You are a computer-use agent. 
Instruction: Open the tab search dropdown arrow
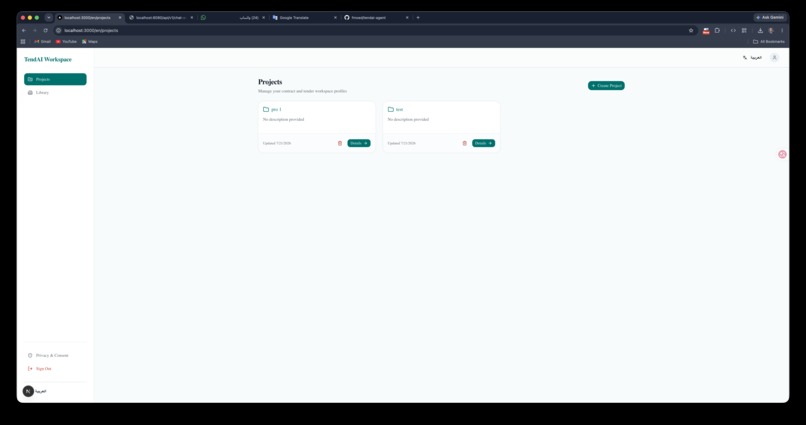pyautogui.click(x=49, y=17)
